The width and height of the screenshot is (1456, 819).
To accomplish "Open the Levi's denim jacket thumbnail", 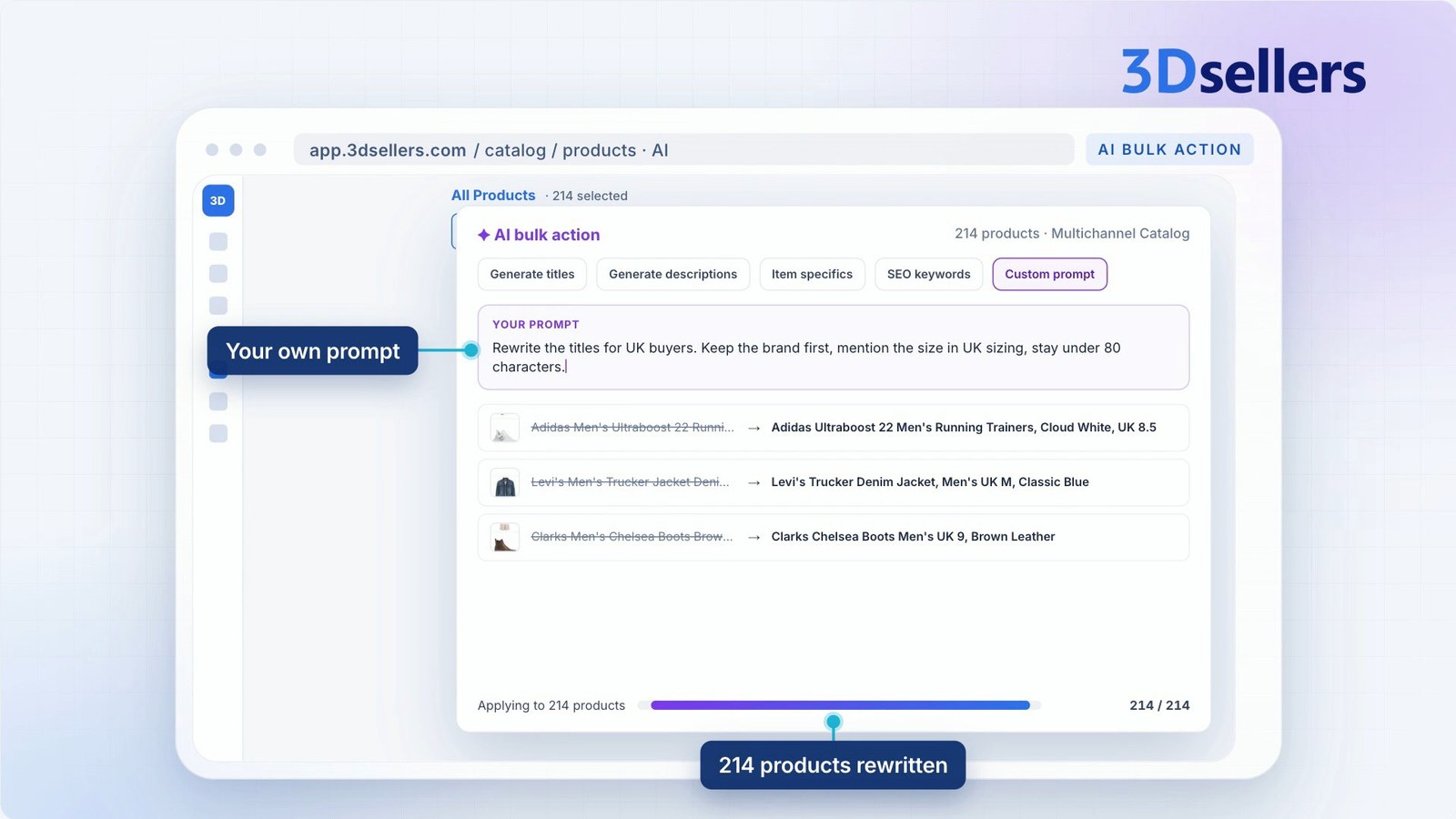I will (x=505, y=482).
